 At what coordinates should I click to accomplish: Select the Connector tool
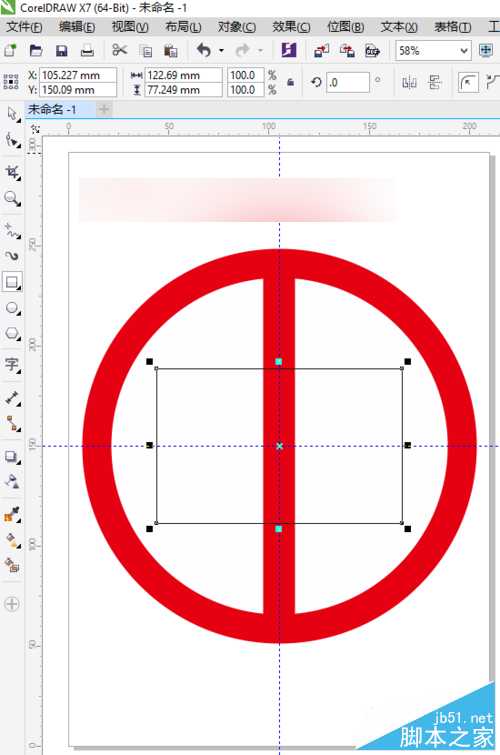[12, 423]
